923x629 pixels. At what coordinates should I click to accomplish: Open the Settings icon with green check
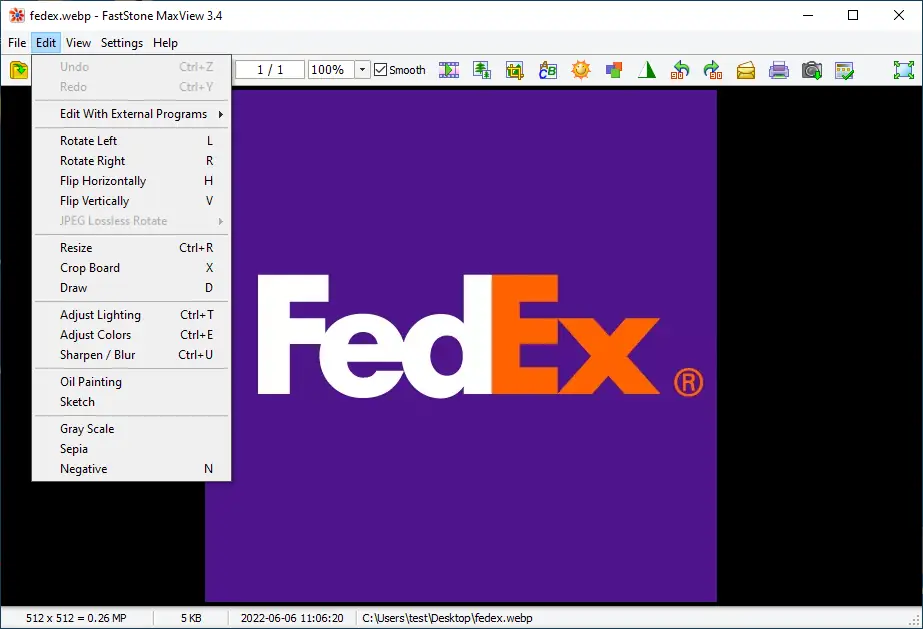(x=844, y=70)
